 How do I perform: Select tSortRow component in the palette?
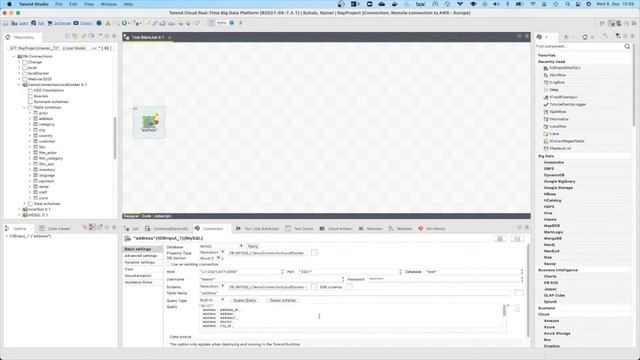tap(557, 75)
